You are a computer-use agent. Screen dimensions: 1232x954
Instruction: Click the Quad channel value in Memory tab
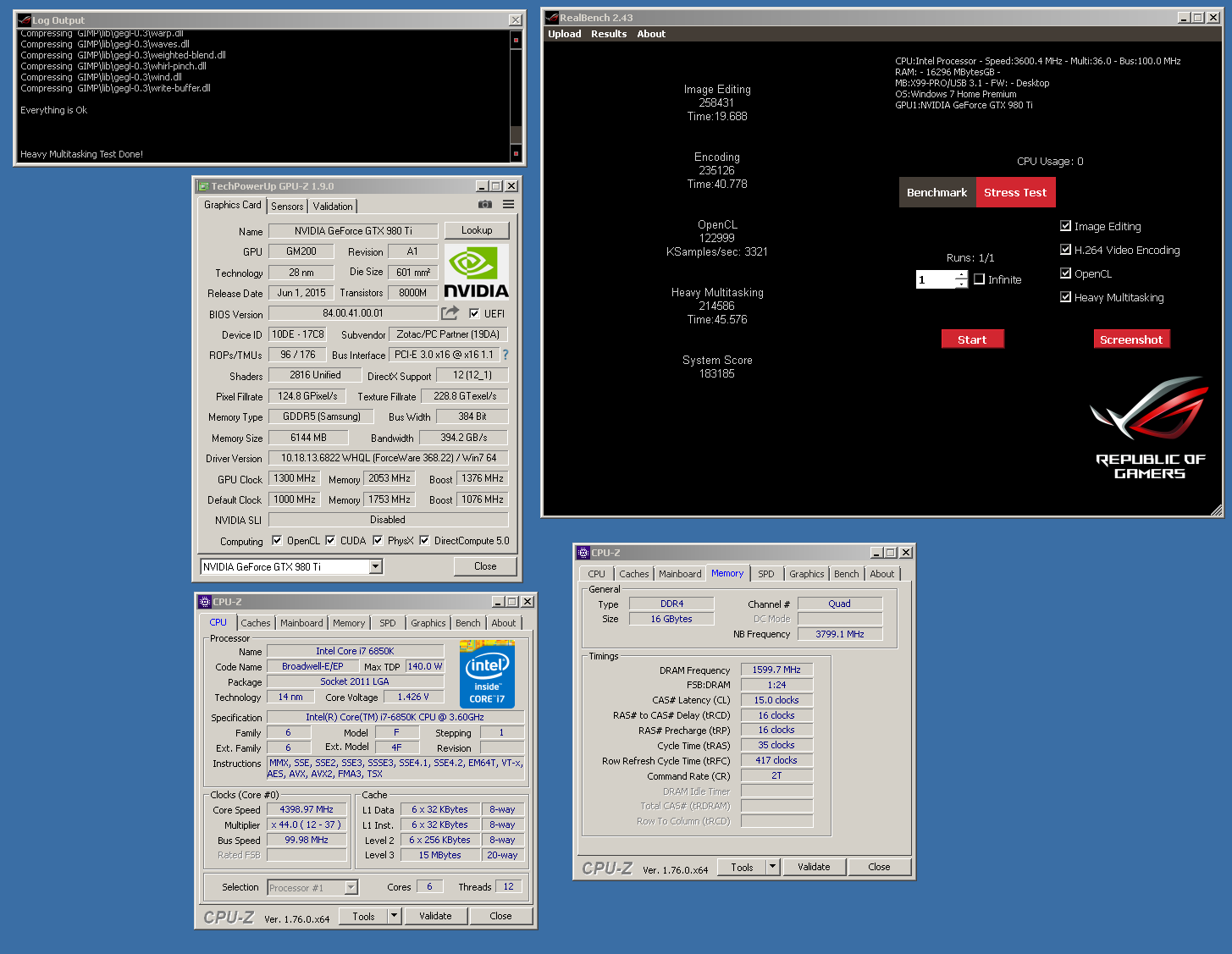click(x=840, y=604)
